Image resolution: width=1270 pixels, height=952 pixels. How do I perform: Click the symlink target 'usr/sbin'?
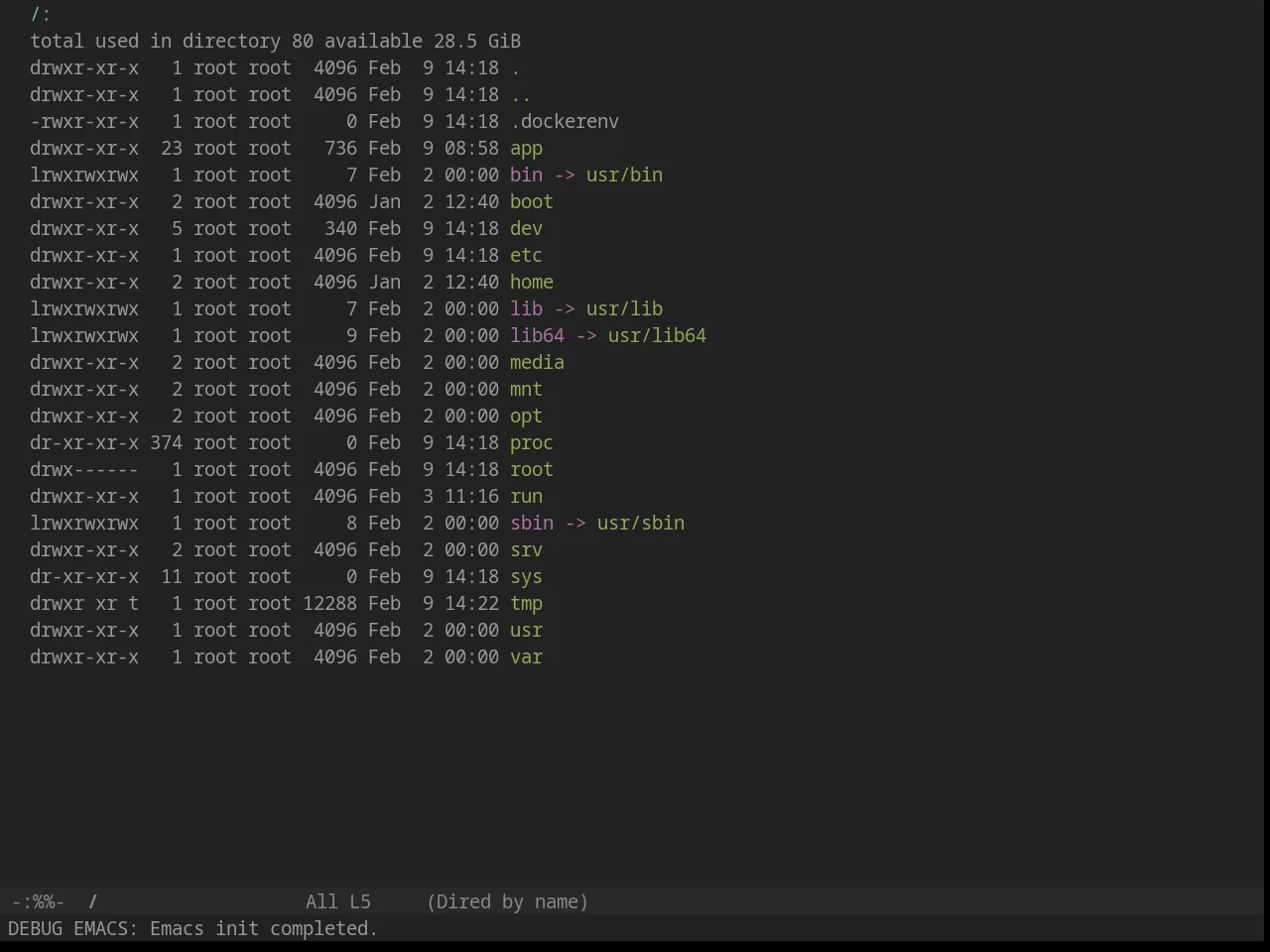[641, 524]
